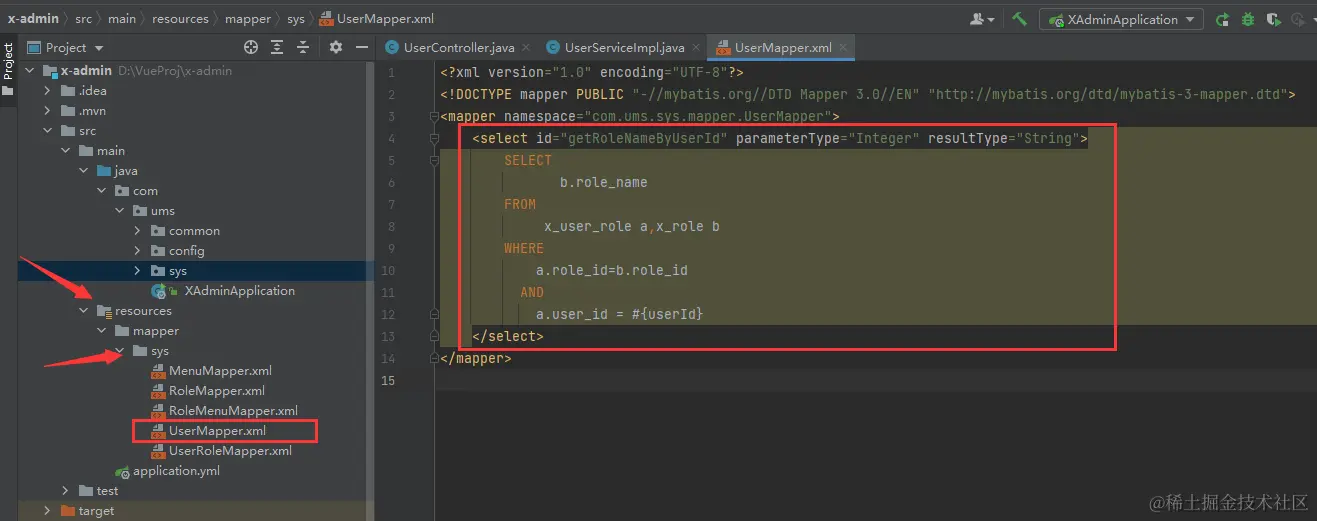Open UserMapper.xml in project tree

coord(209,431)
